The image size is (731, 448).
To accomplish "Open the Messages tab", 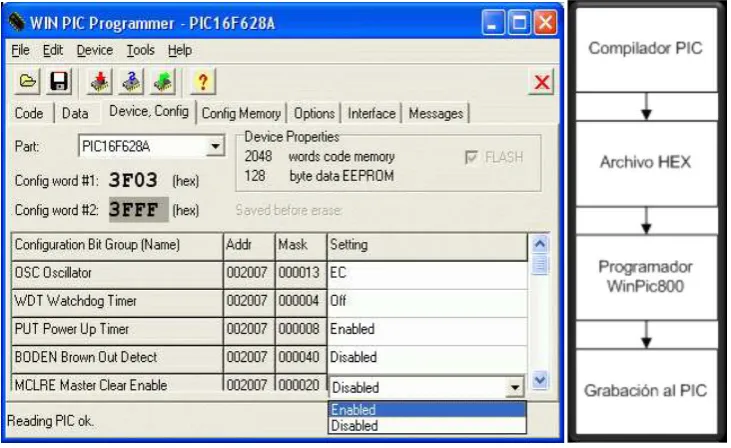I will click(436, 113).
